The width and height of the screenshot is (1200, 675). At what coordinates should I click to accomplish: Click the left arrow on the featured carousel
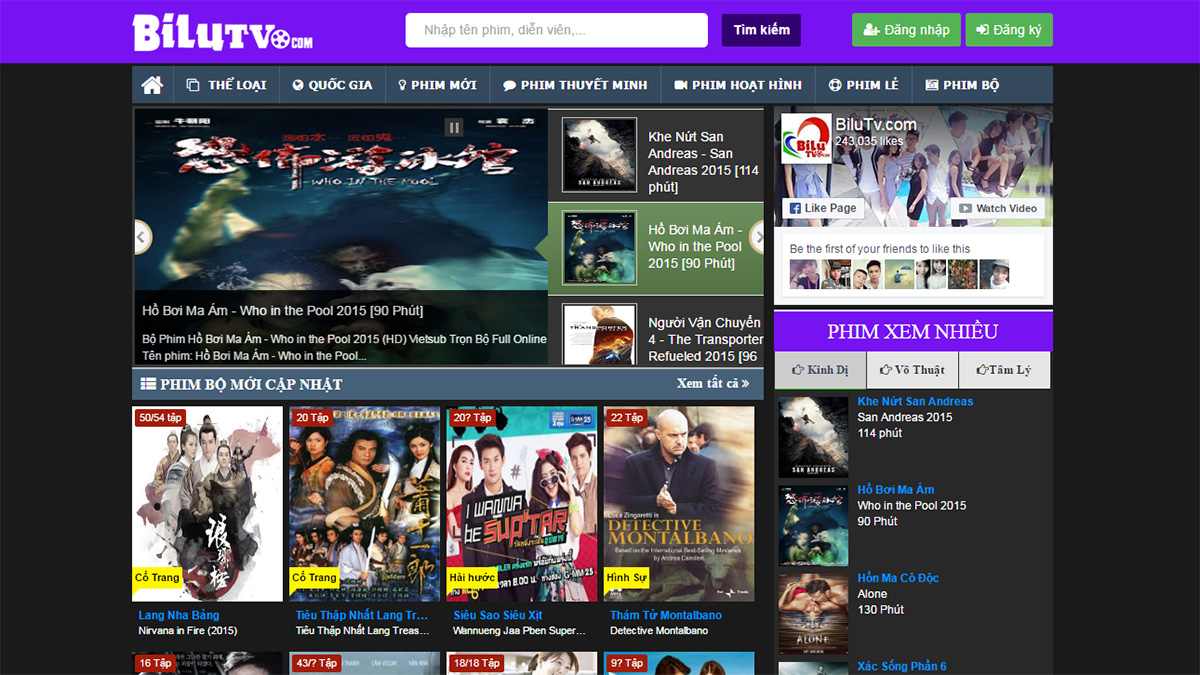pyautogui.click(x=141, y=238)
